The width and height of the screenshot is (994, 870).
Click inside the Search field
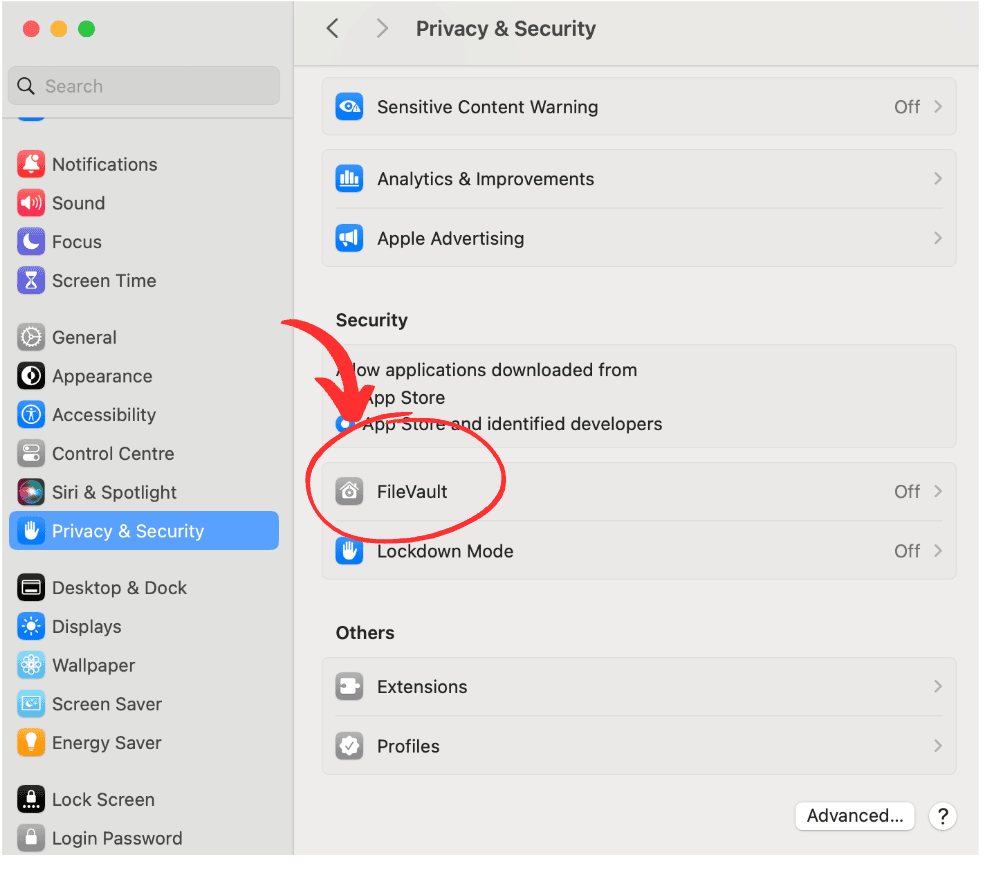(143, 86)
